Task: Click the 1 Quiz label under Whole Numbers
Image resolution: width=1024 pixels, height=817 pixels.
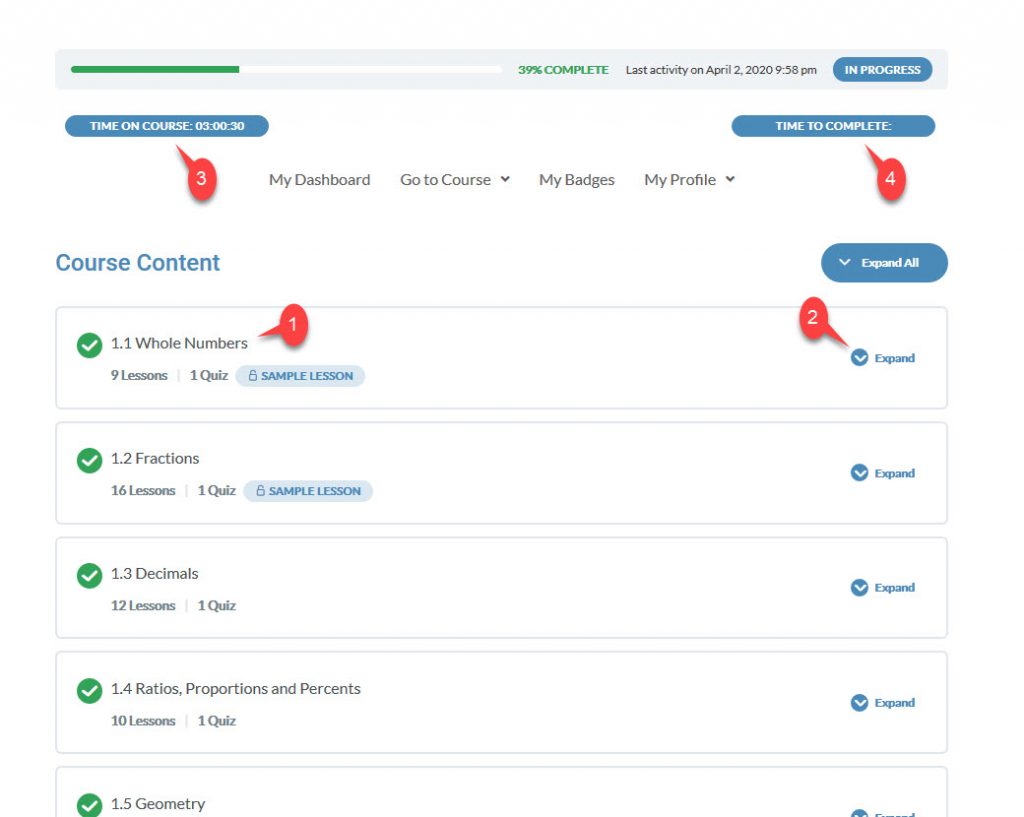Action: point(208,376)
